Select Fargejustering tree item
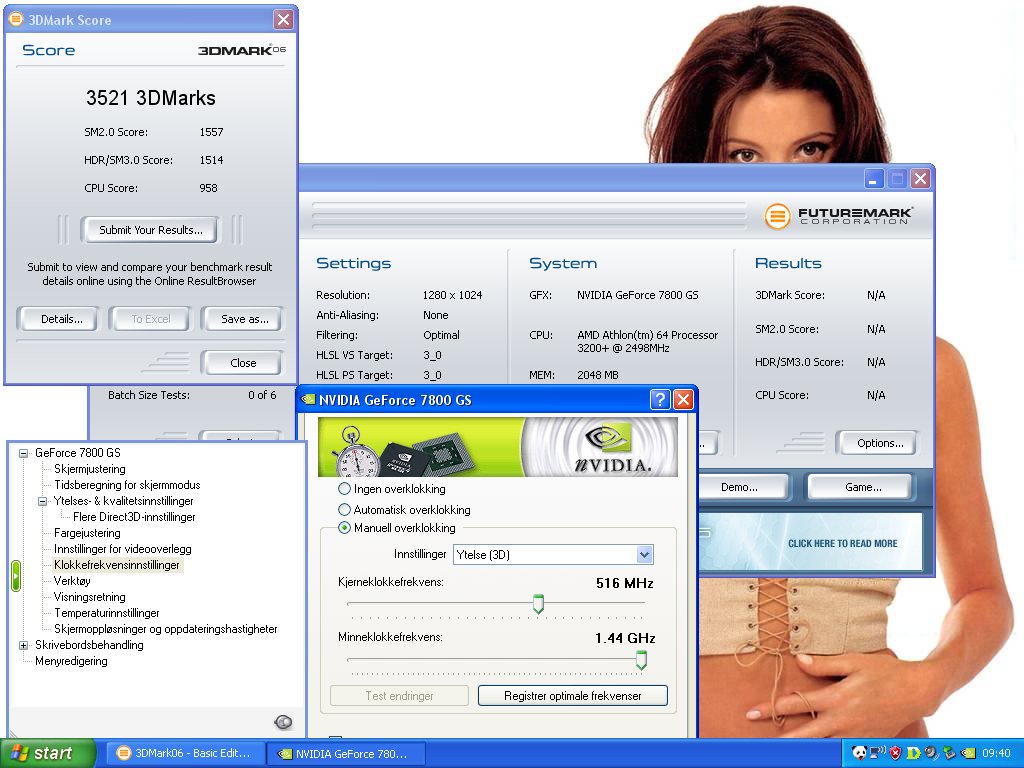Screen dimensions: 1024x768 [x=87, y=533]
